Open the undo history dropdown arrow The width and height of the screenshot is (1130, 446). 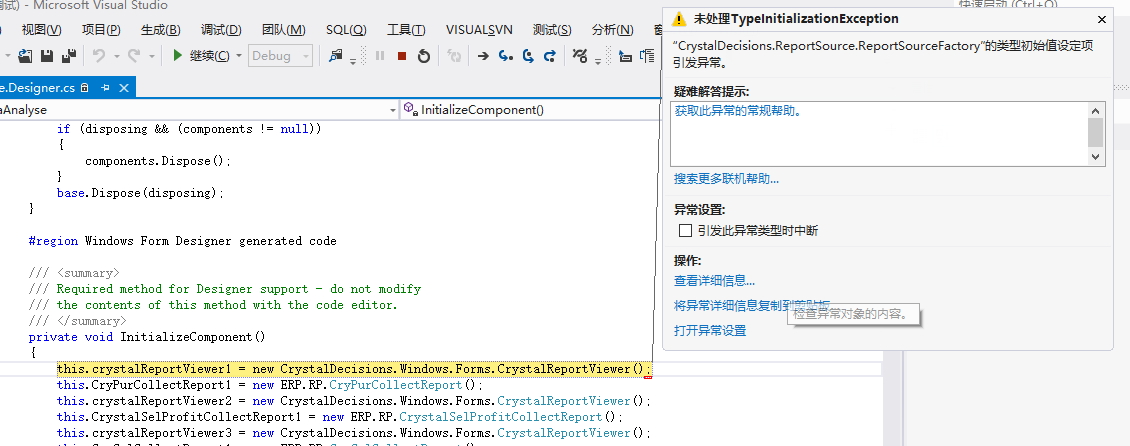117,55
